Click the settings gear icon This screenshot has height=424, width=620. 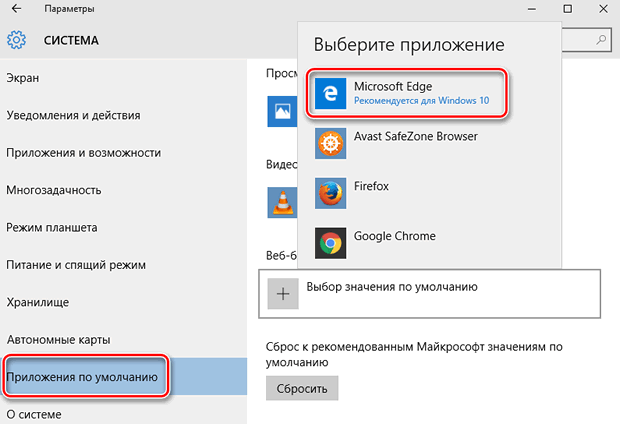(x=16, y=42)
